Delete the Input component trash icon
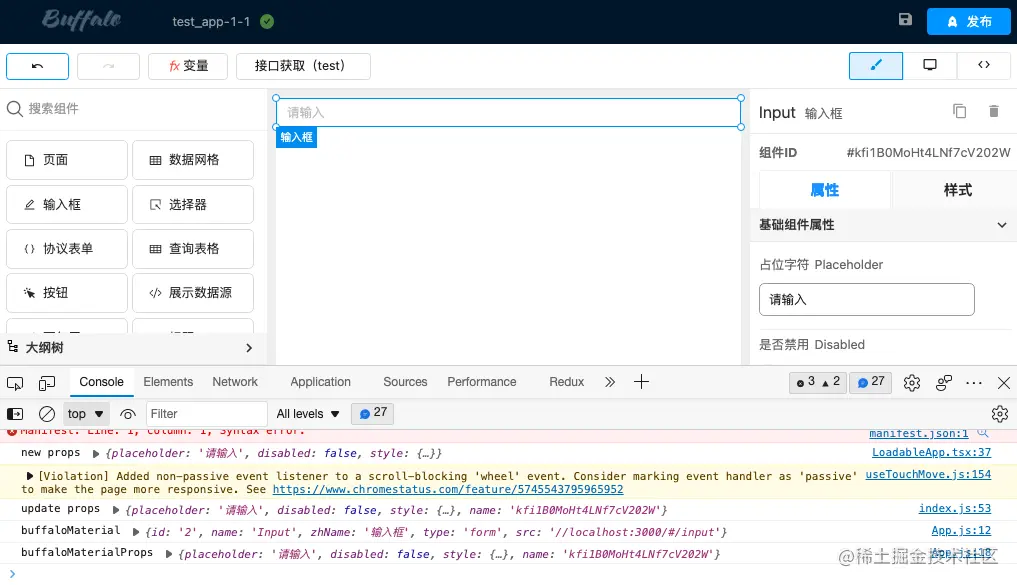 [994, 111]
